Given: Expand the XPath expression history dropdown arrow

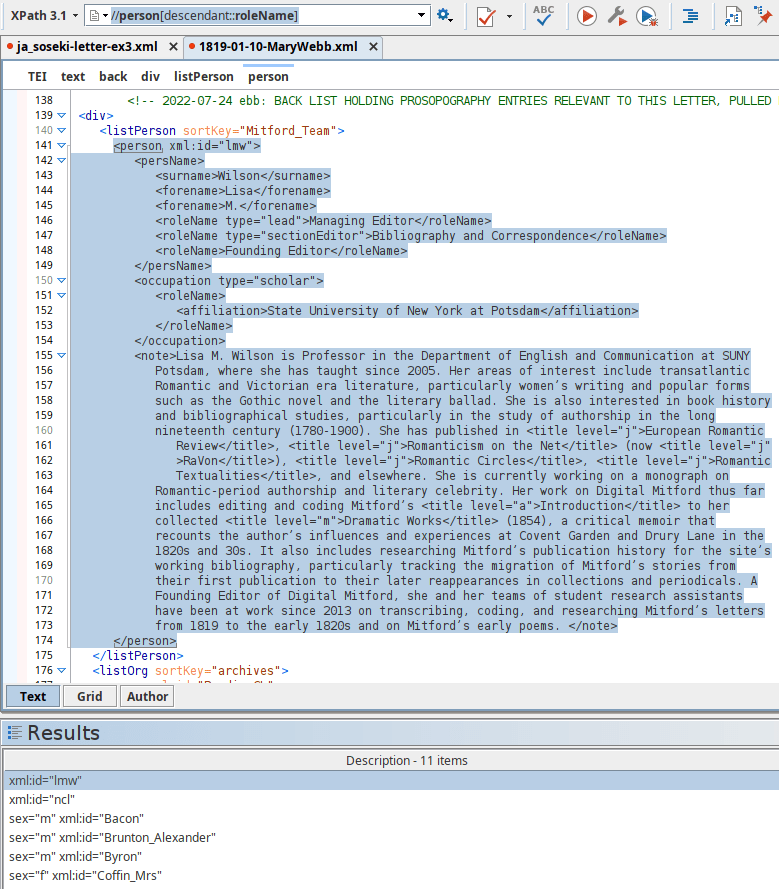Looking at the screenshot, I should pos(421,15).
